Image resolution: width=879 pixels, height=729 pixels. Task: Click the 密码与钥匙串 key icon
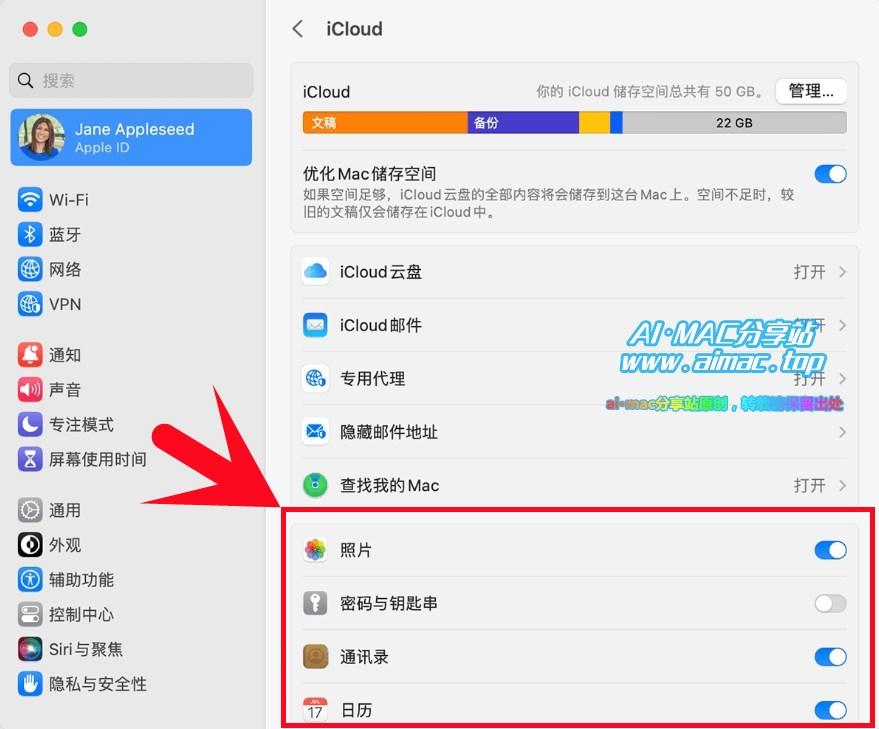coord(315,603)
